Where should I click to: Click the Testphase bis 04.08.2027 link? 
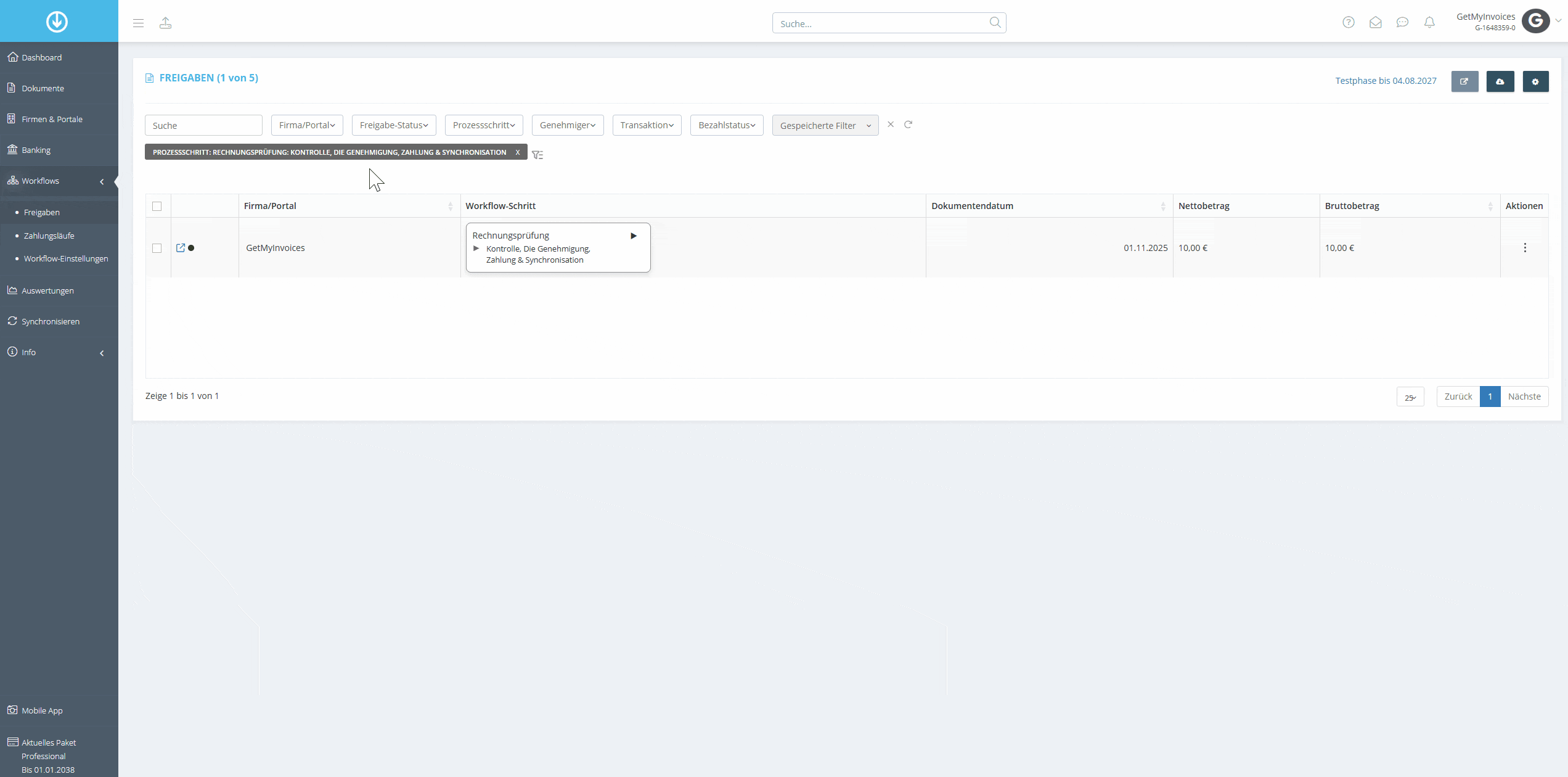[1386, 81]
